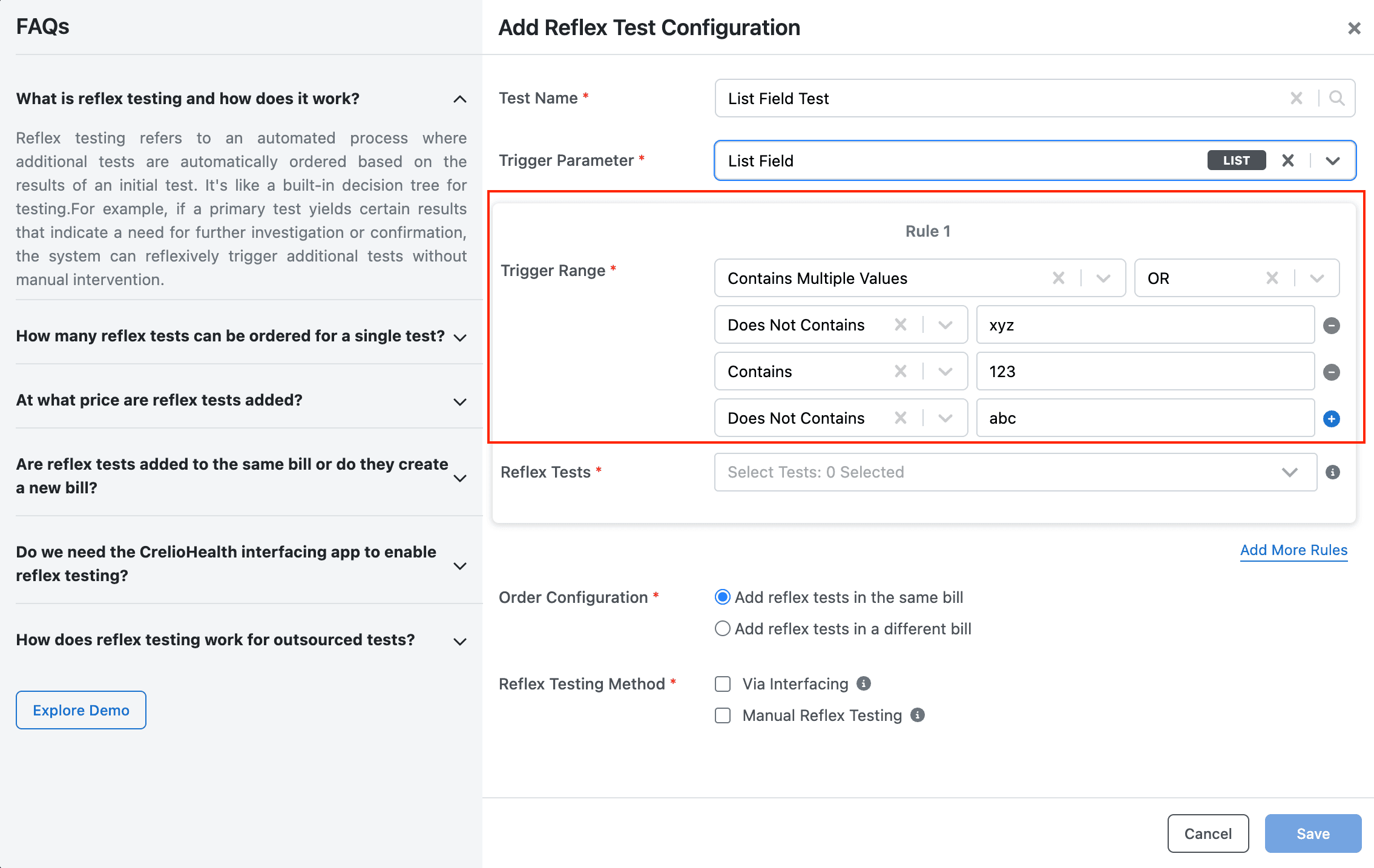Enable the Via Interfacing checkbox

tap(723, 684)
